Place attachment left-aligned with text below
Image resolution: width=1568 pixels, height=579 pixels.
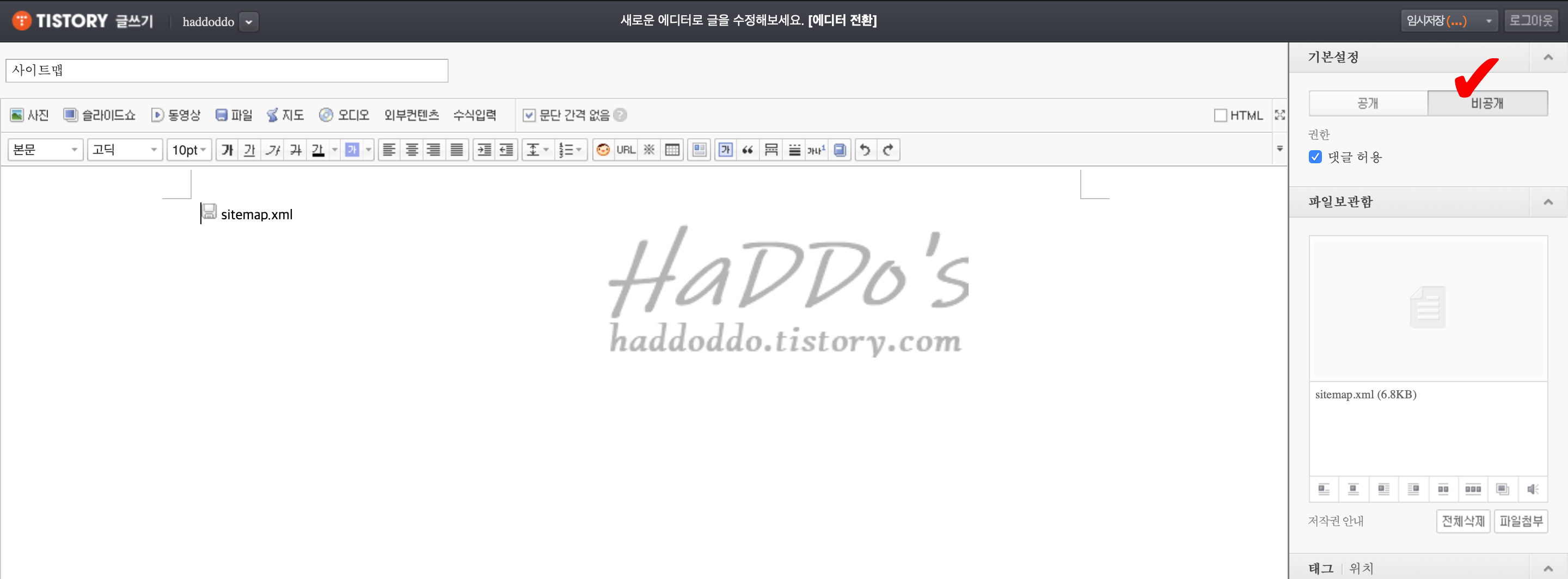pyautogui.click(x=1324, y=489)
